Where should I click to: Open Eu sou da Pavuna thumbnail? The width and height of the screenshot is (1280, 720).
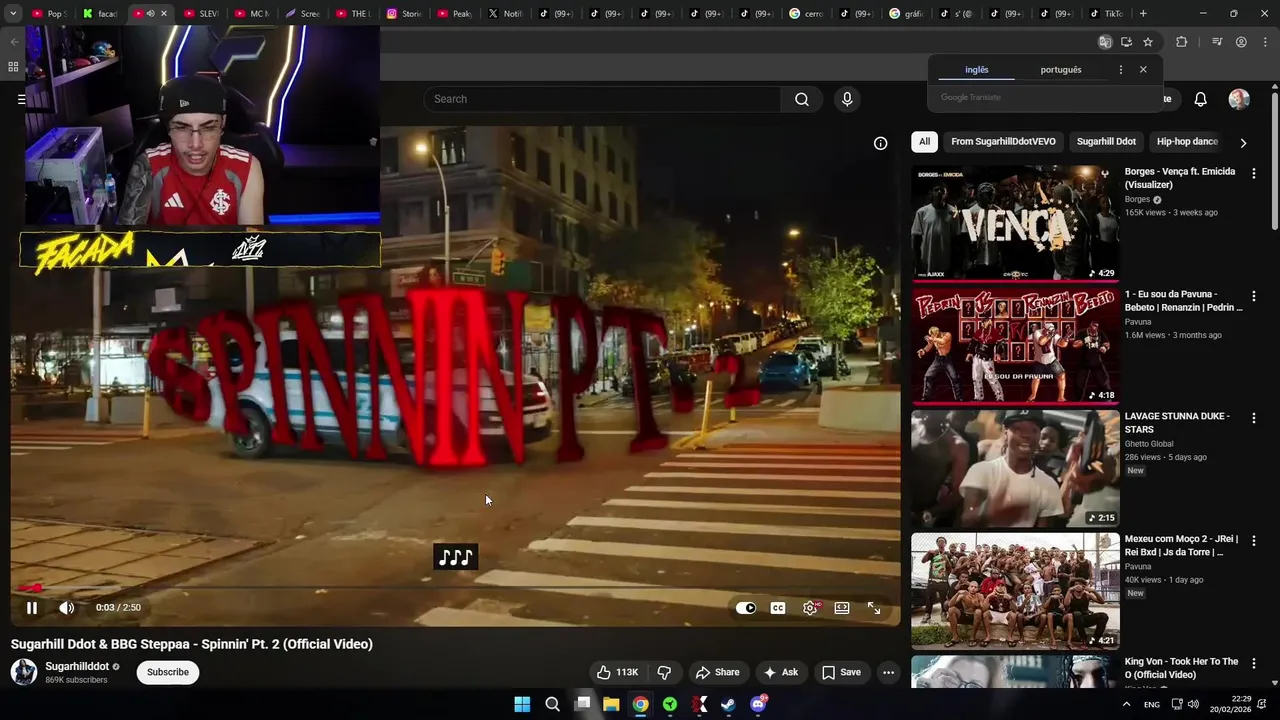click(1015, 345)
